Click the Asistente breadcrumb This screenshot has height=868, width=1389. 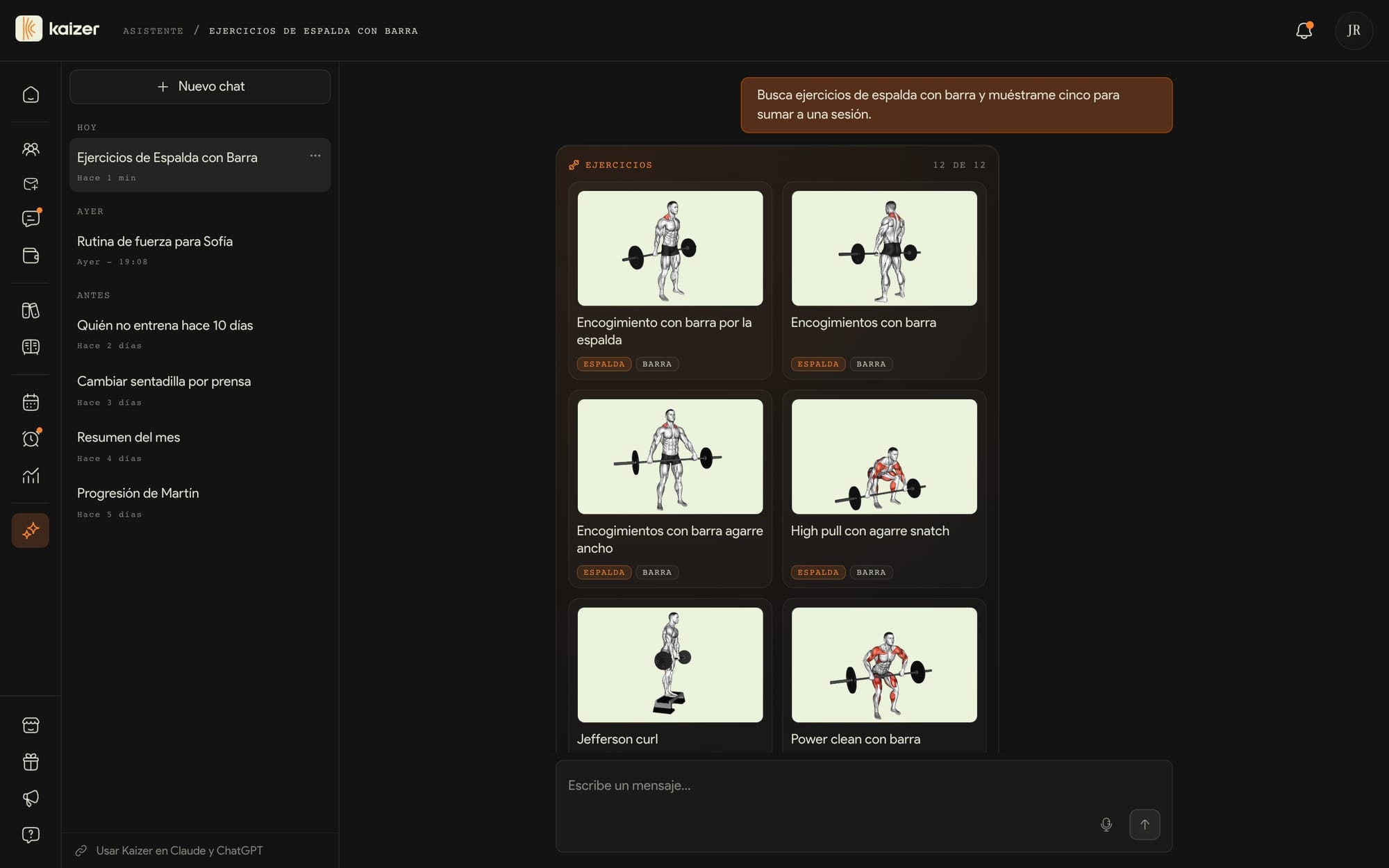point(153,31)
